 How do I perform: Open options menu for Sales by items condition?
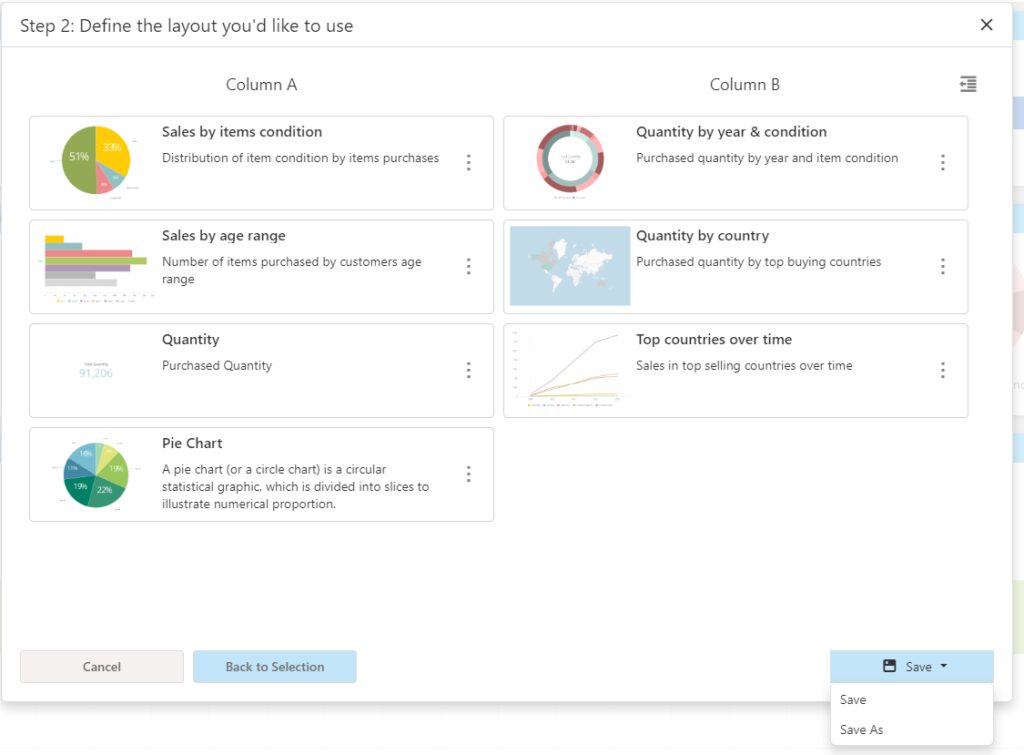[x=469, y=161]
